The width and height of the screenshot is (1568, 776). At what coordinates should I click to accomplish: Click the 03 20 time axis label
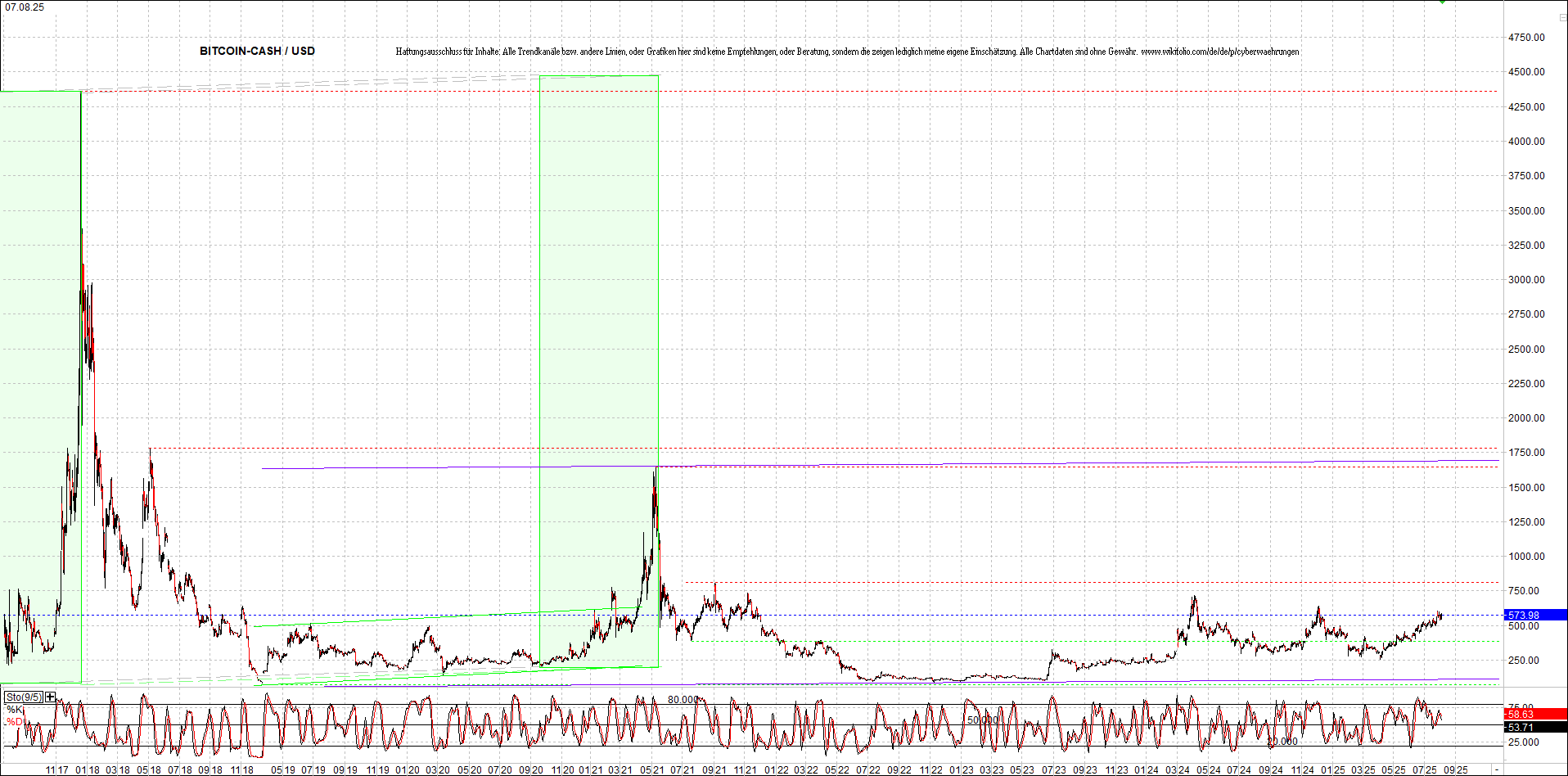(x=438, y=770)
